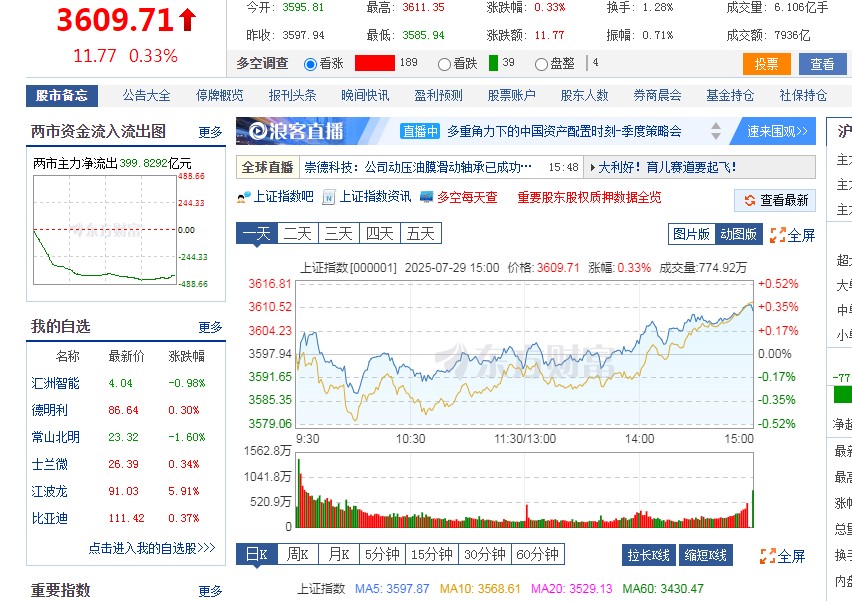Click the red bullish proportion bar
The image size is (852, 601).
(x=375, y=62)
